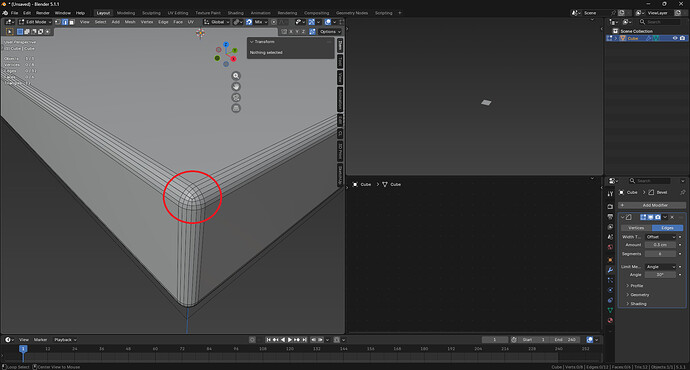
Task: Select face select mode icon
Action: (71, 22)
